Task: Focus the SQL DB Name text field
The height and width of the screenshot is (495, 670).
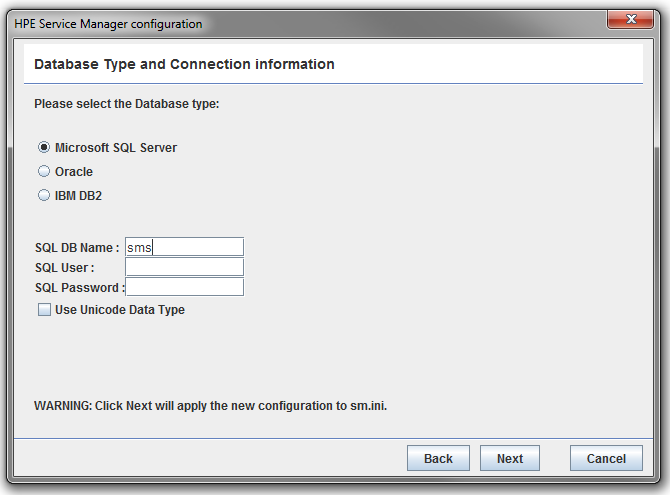Action: 185,247
